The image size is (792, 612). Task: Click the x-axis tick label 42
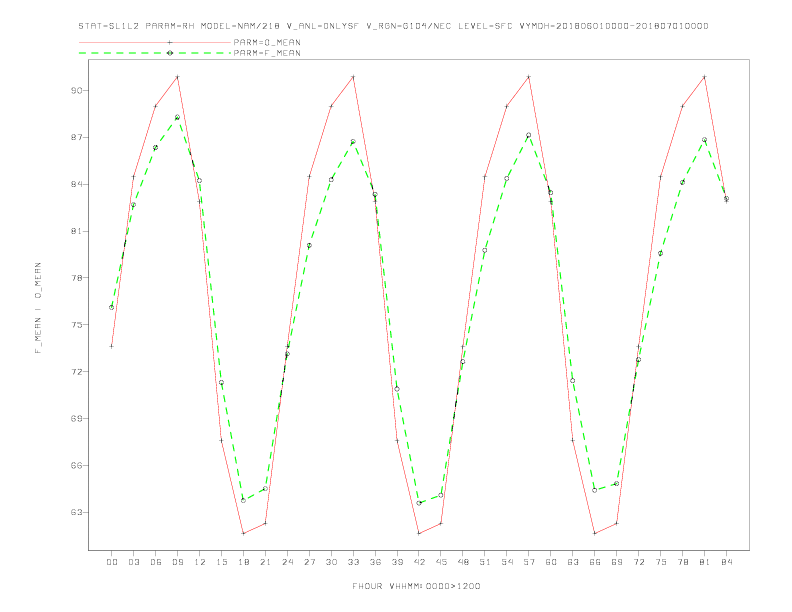(419, 562)
